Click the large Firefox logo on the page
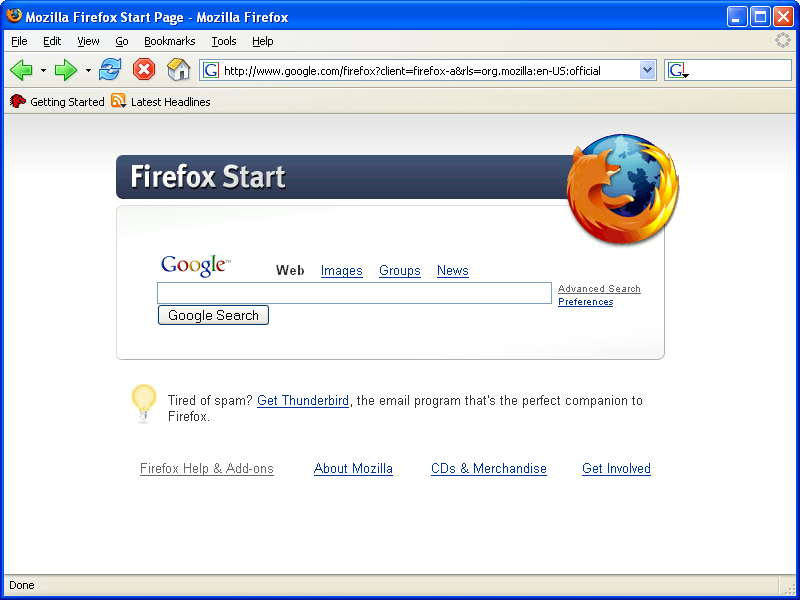Image resolution: width=800 pixels, height=600 pixels. tap(622, 186)
